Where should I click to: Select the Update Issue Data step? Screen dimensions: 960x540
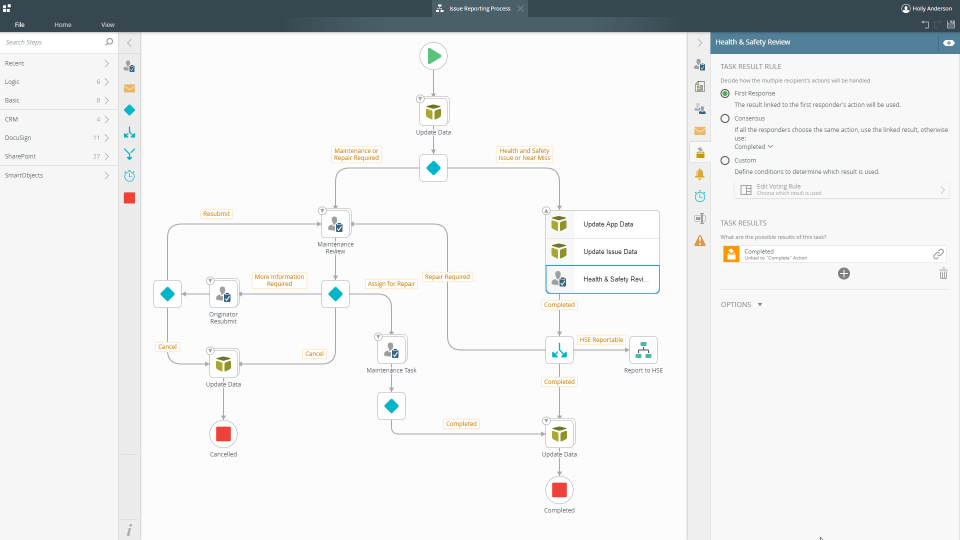coord(602,252)
